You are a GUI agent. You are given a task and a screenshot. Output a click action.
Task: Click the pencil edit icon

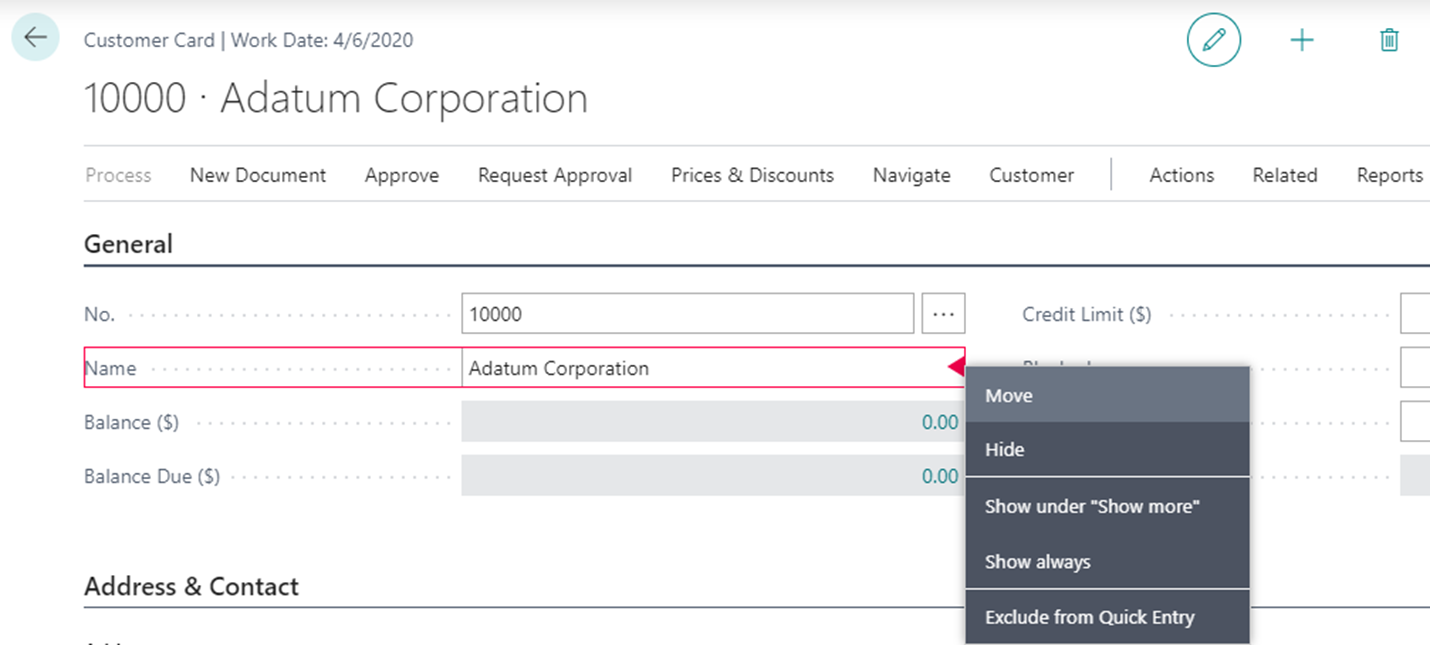pos(1213,41)
